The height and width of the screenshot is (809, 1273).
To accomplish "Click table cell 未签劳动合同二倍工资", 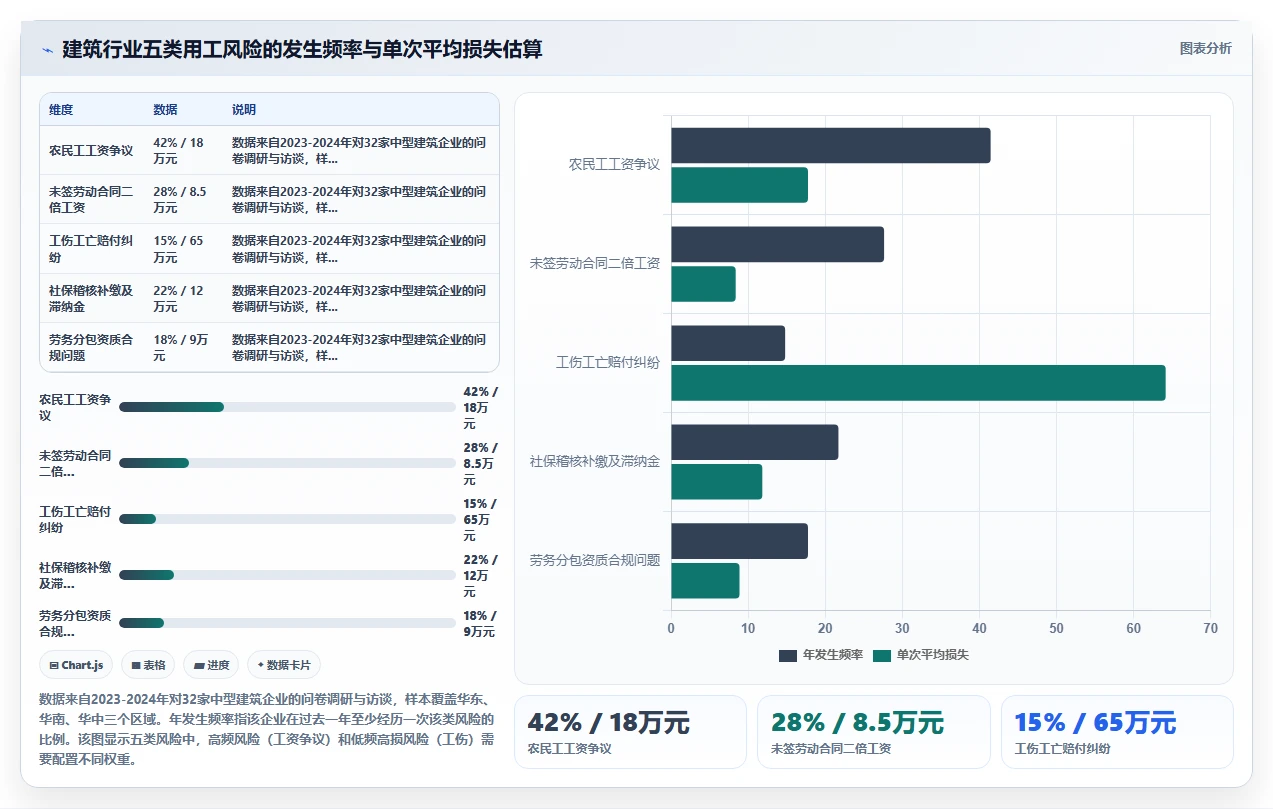I will (91, 200).
